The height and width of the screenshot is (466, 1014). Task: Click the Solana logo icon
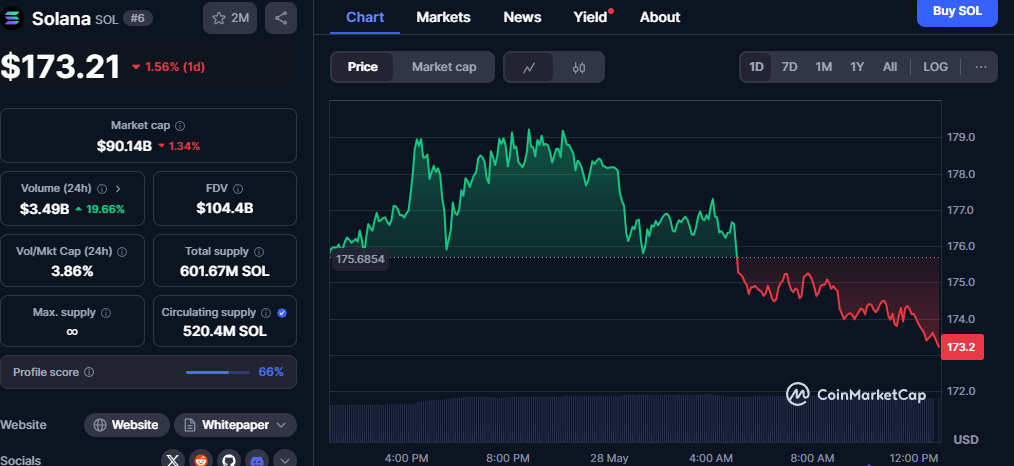click(13, 18)
